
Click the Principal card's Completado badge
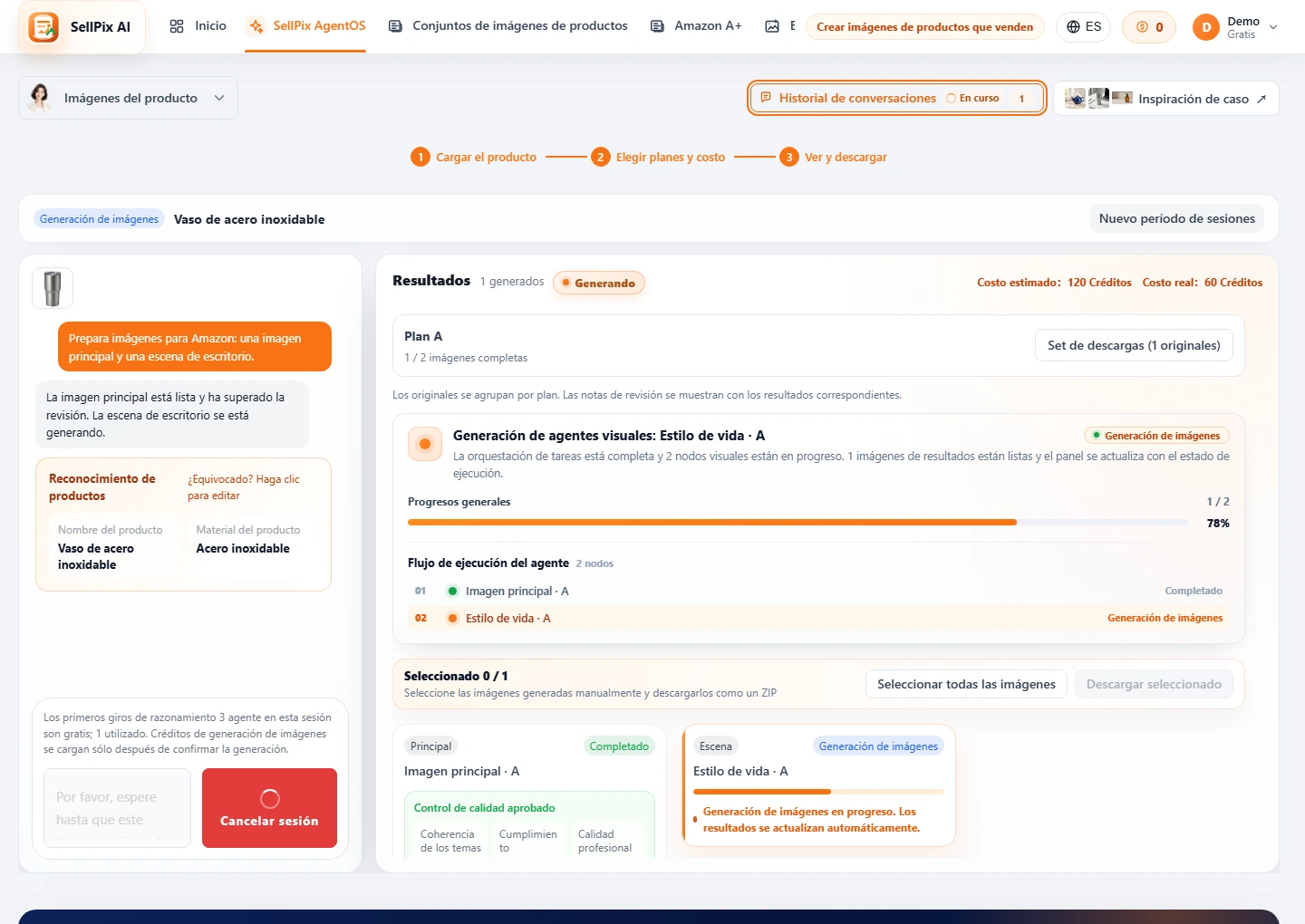(x=619, y=746)
